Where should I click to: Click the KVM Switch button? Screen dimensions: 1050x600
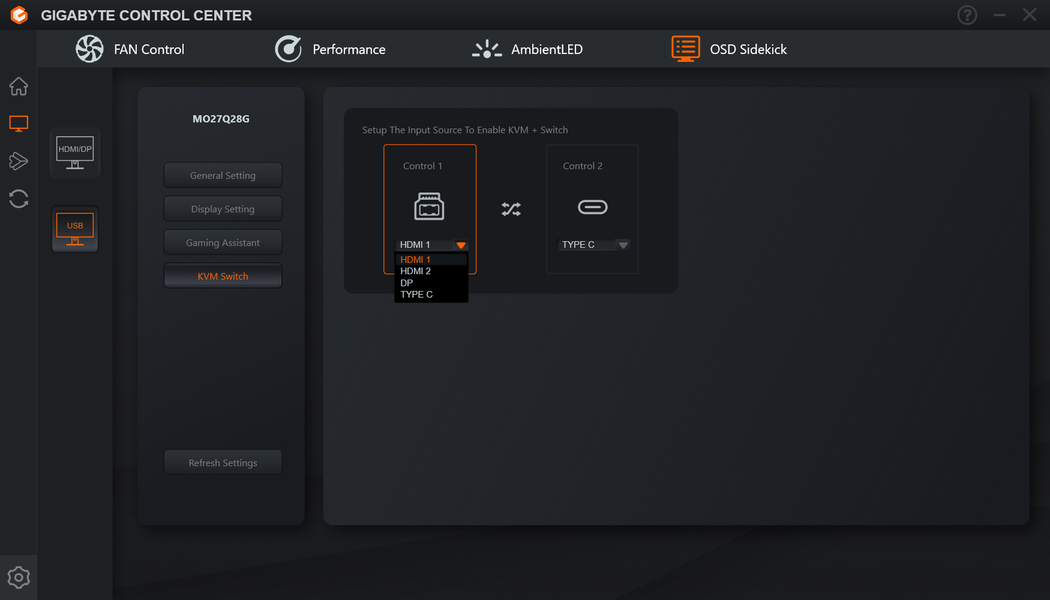tap(223, 276)
